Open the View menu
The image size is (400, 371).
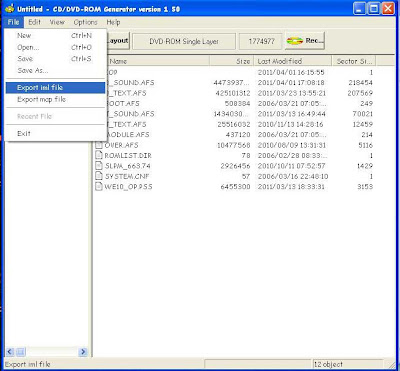(x=57, y=22)
